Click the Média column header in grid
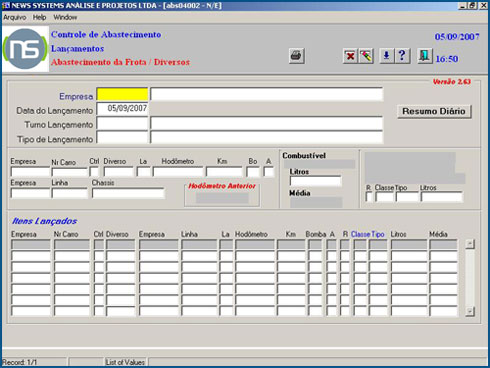Image resolution: width=490 pixels, height=368 pixels. coord(438,234)
